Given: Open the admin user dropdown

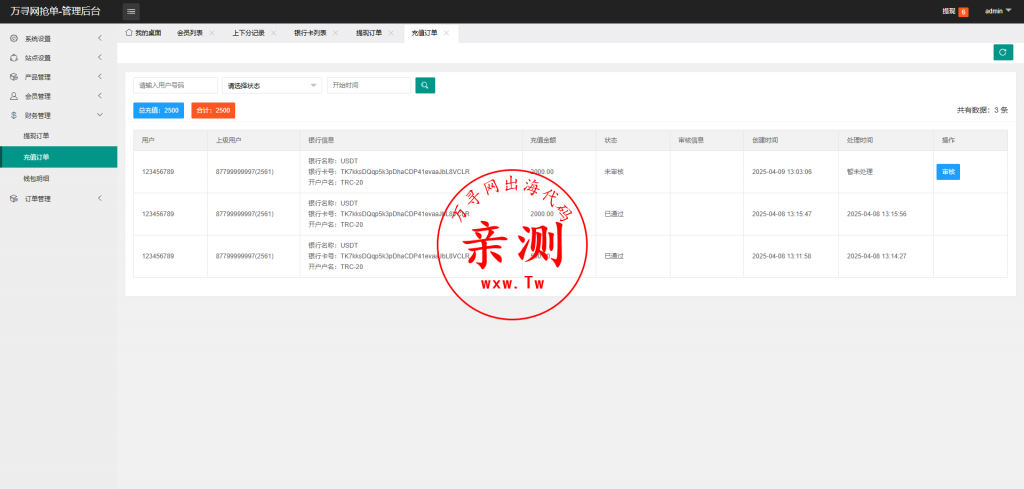Looking at the screenshot, I should coord(998,11).
